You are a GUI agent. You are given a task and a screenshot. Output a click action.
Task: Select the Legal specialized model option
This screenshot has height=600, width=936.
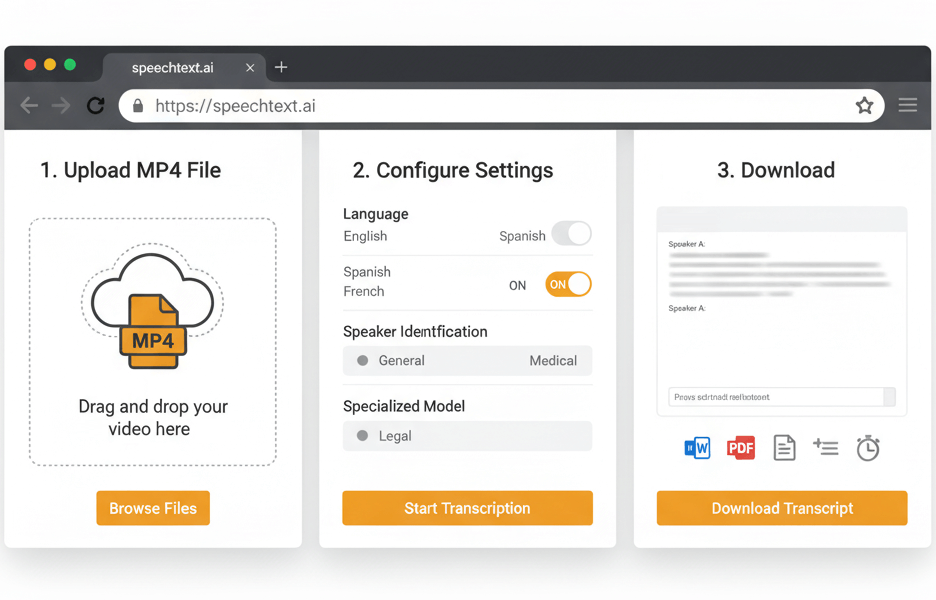pyautogui.click(x=395, y=436)
